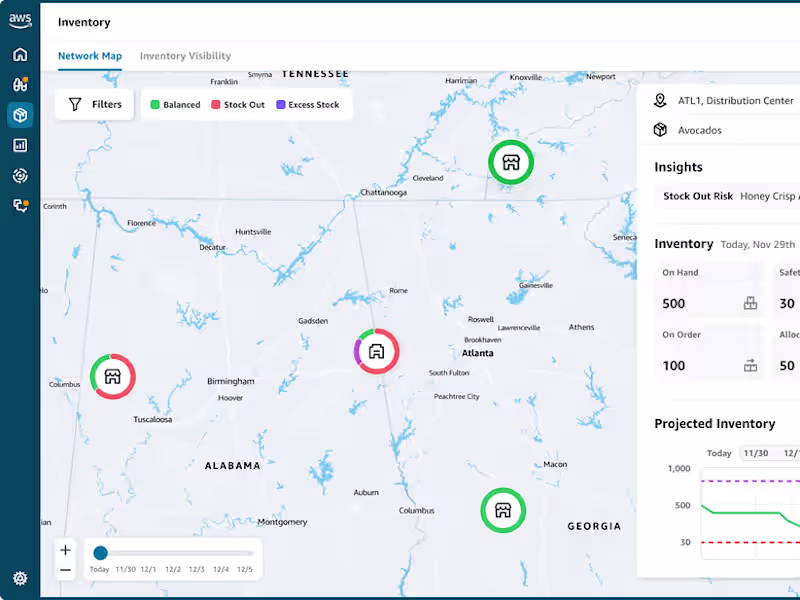The width and height of the screenshot is (800, 600).
Task: Click the funnel filter icon
Action: [x=75, y=105]
